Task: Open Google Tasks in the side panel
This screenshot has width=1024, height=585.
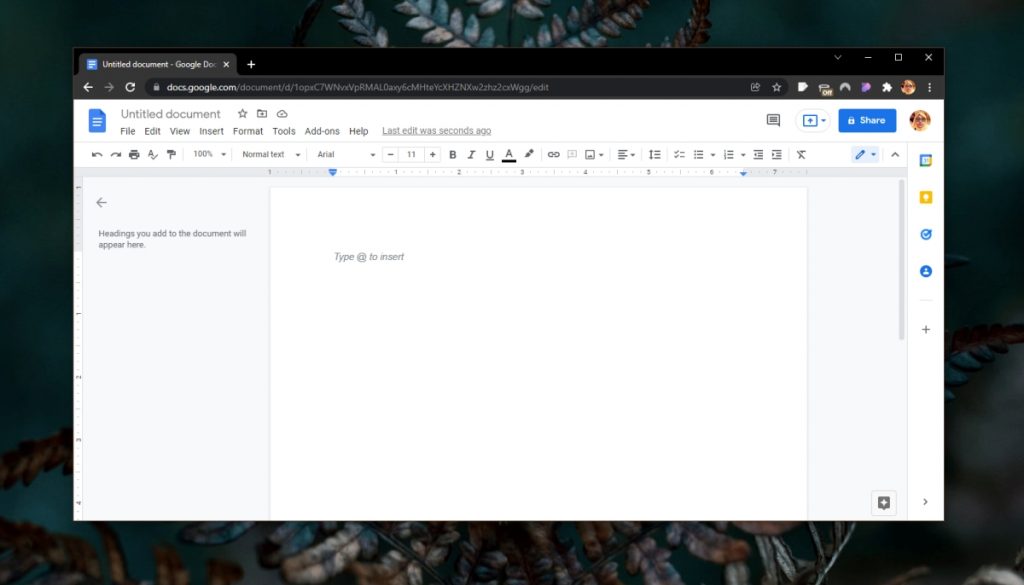Action: pos(925,234)
